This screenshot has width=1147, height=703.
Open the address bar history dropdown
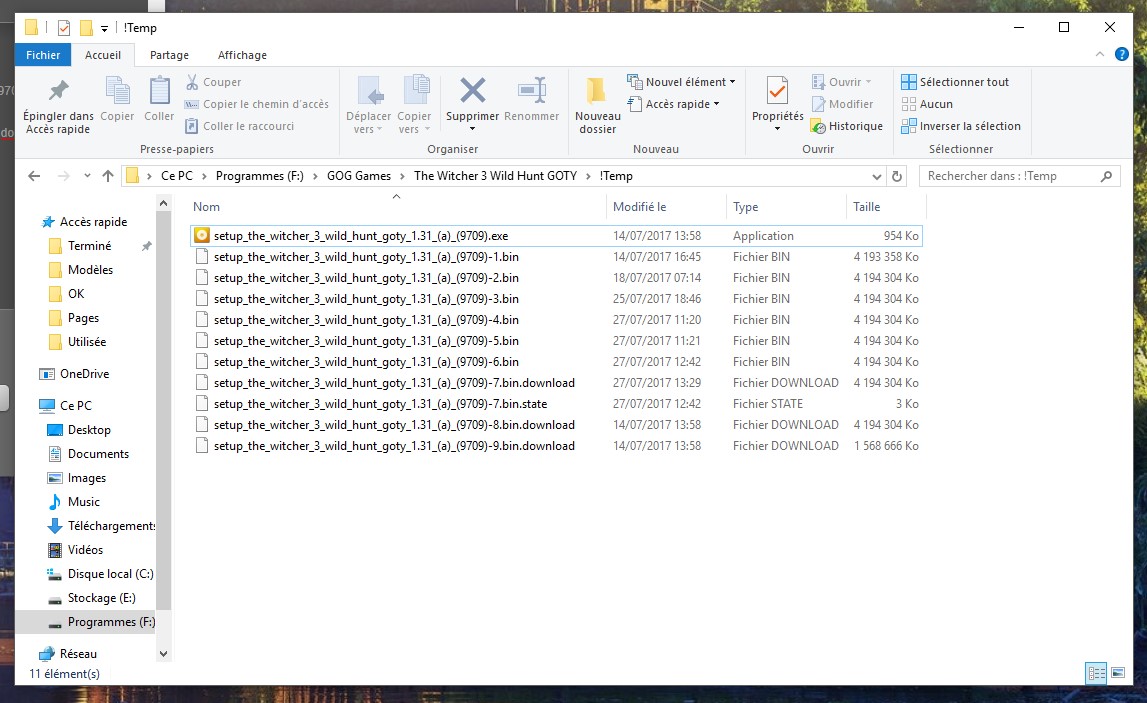(x=876, y=176)
